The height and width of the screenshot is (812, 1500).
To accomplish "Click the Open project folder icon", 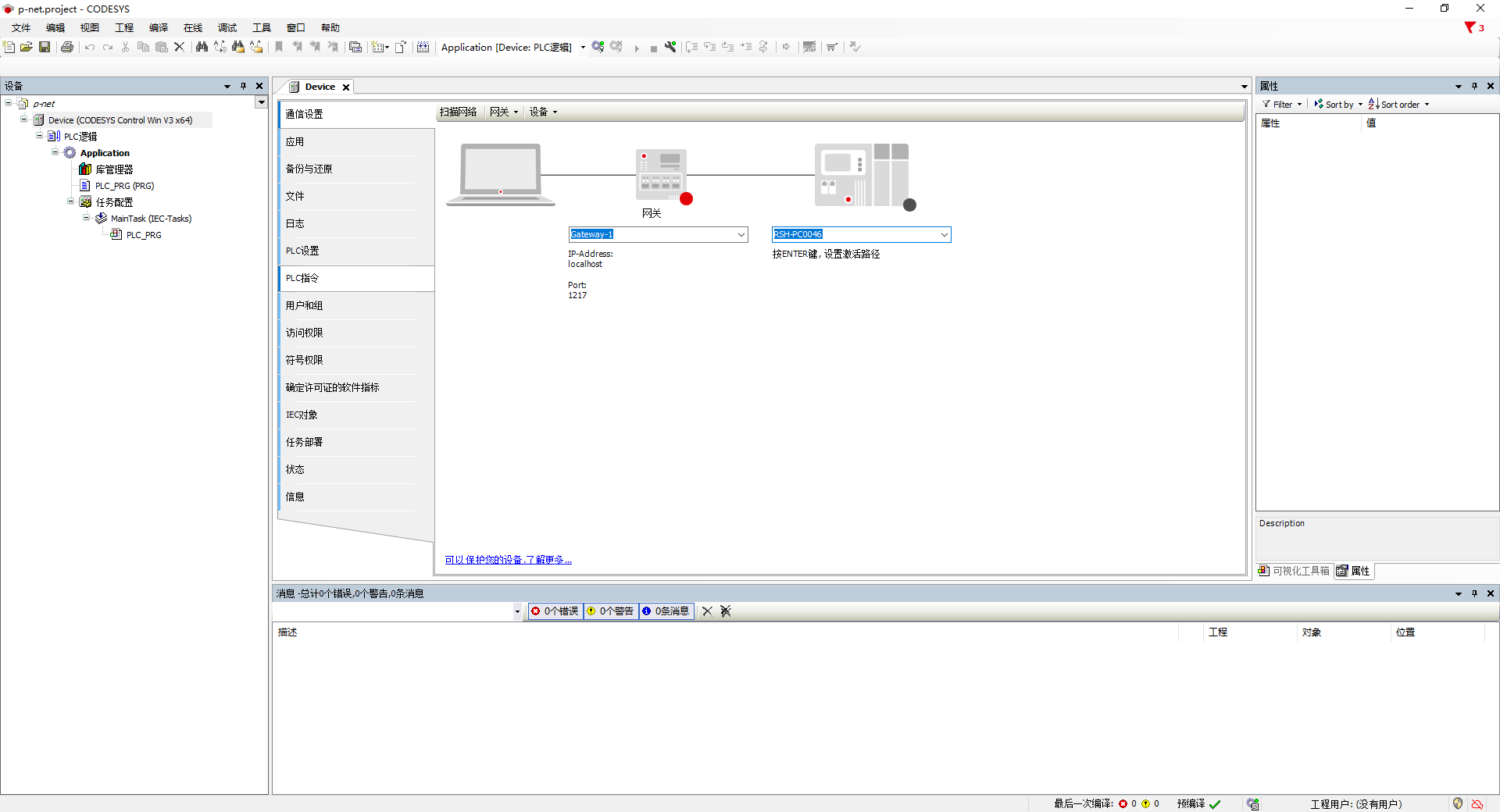I will (26, 47).
